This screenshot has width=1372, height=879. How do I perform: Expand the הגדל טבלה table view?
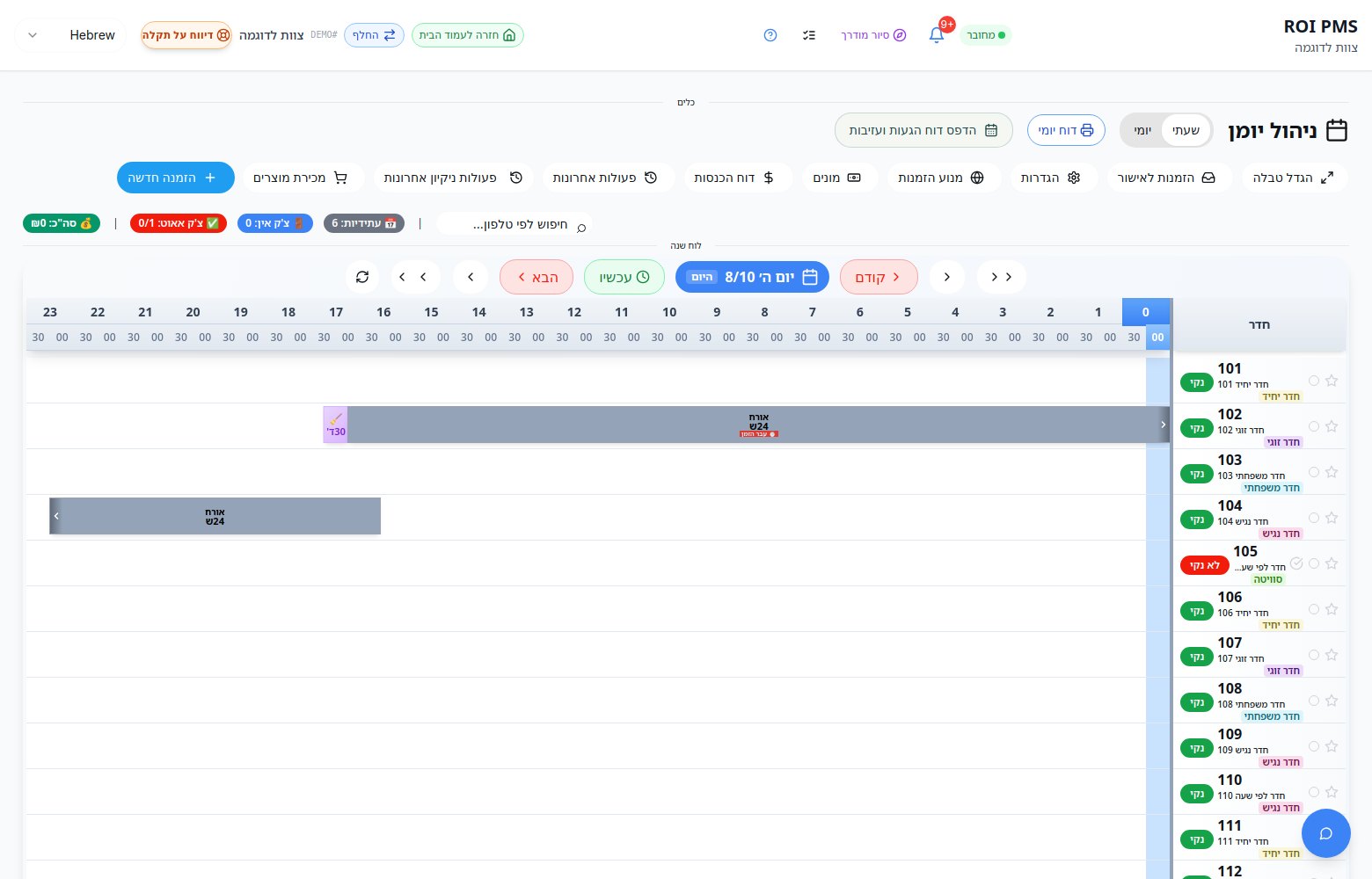tap(1293, 178)
